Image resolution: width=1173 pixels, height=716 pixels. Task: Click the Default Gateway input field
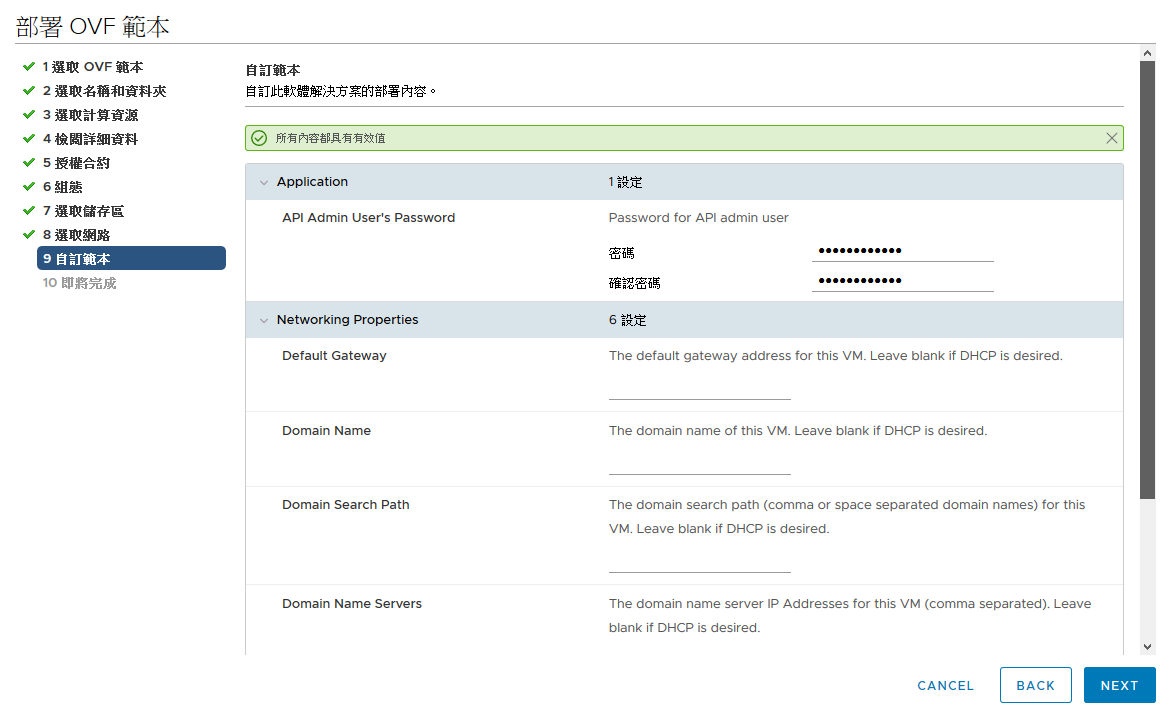[699, 389]
